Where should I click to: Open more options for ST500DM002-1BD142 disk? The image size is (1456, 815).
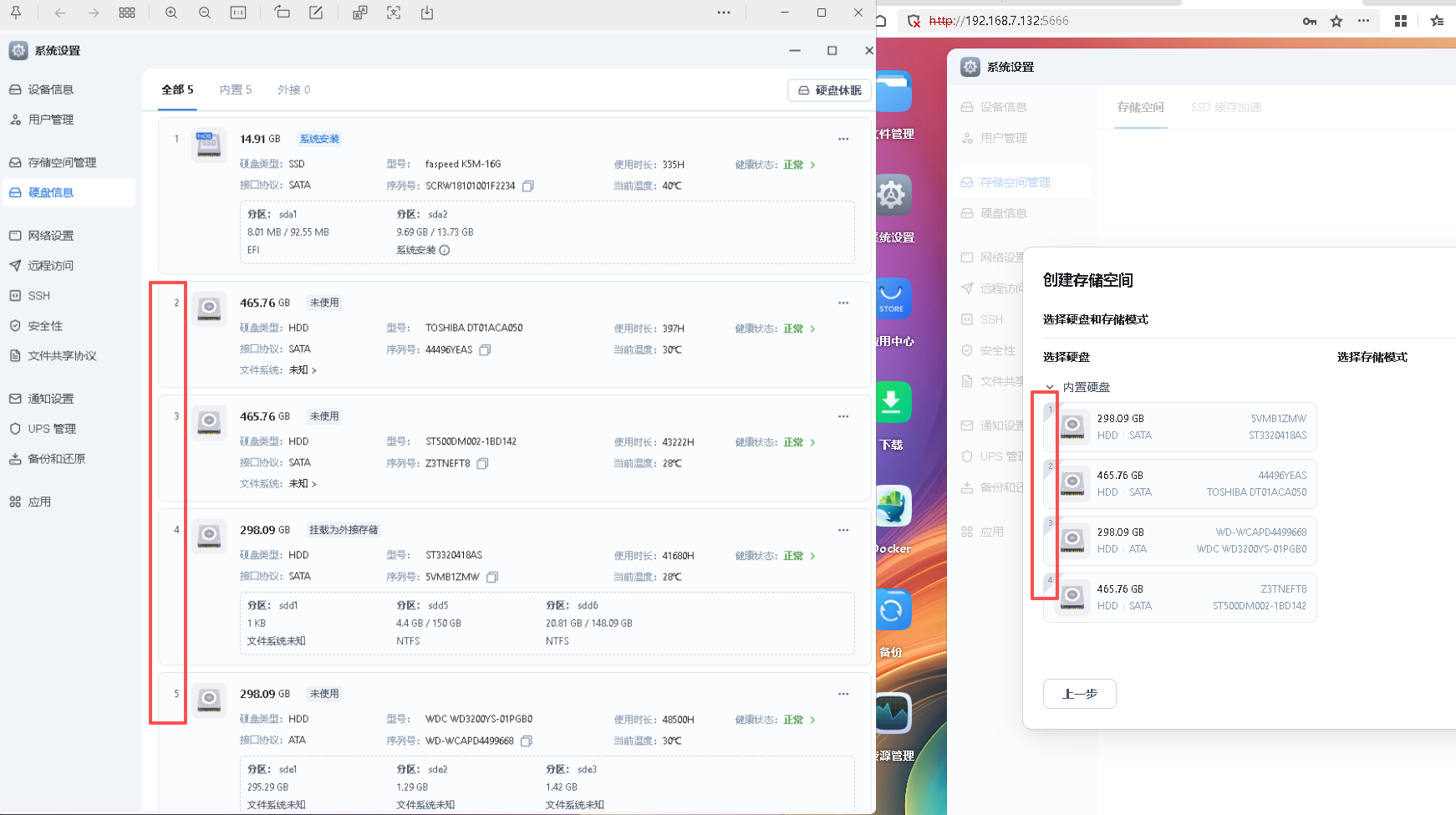843,416
